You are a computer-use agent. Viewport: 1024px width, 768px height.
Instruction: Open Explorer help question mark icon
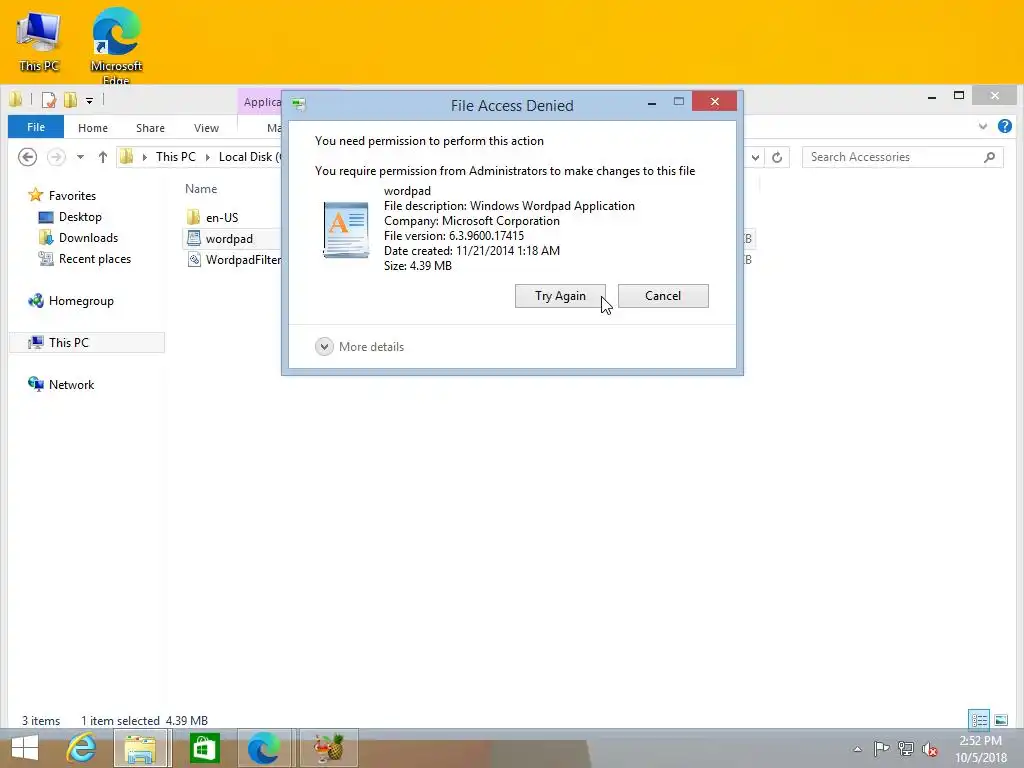(x=1004, y=127)
